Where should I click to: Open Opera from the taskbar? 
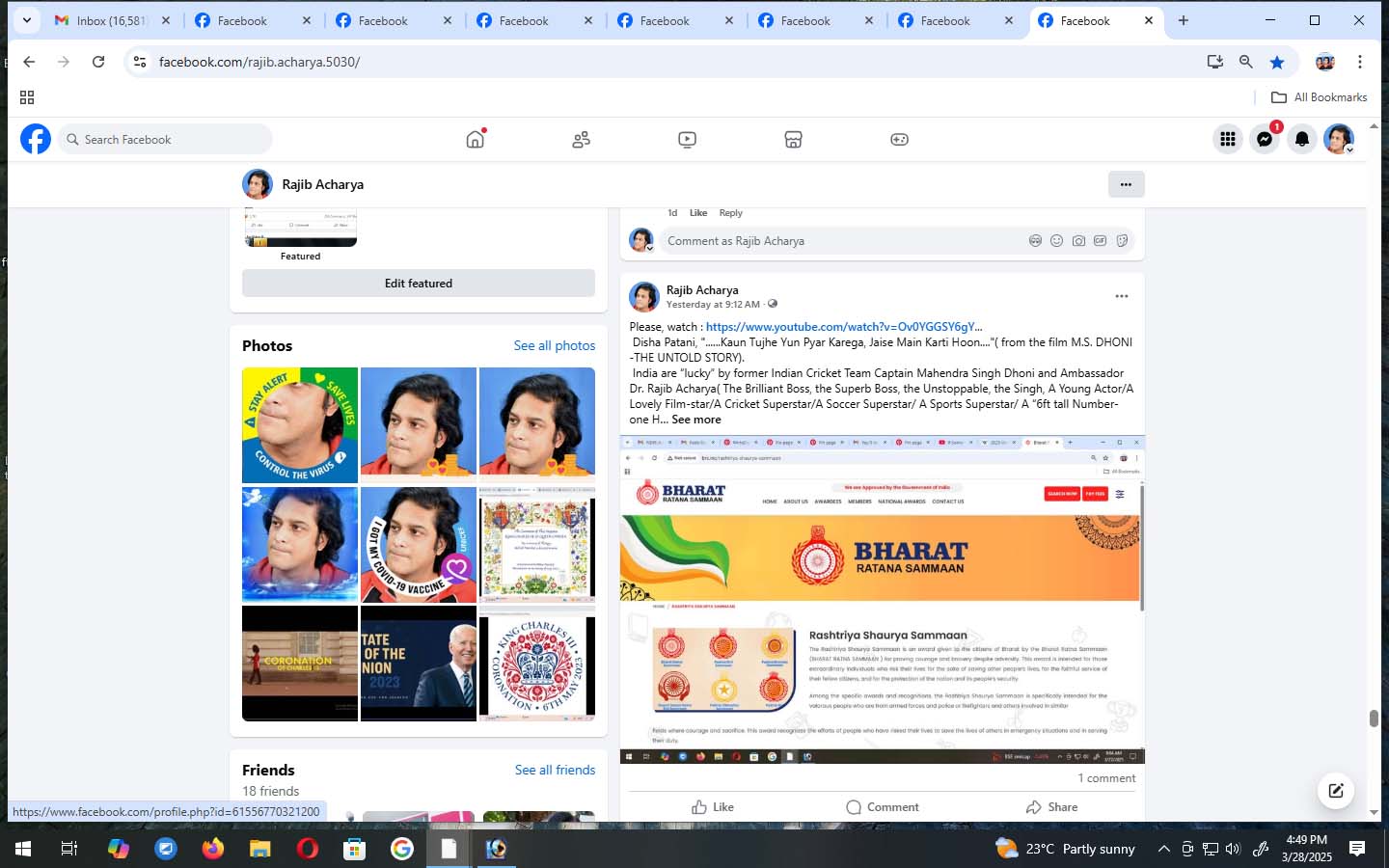point(308,849)
